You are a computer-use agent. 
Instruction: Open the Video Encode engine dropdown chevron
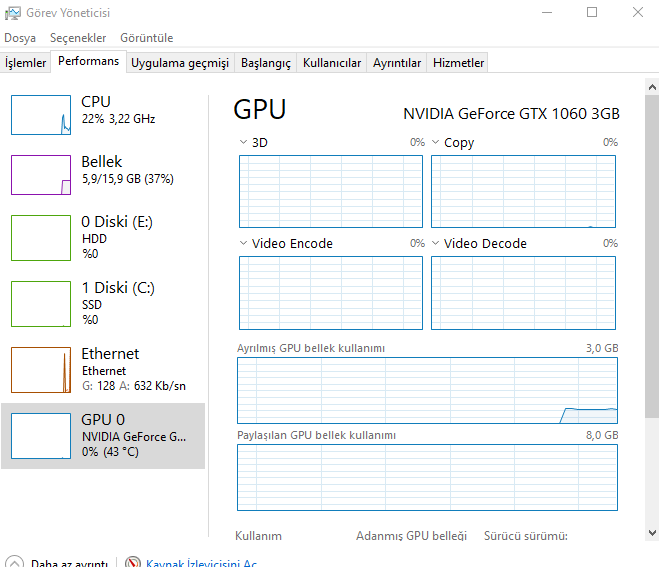[243, 243]
